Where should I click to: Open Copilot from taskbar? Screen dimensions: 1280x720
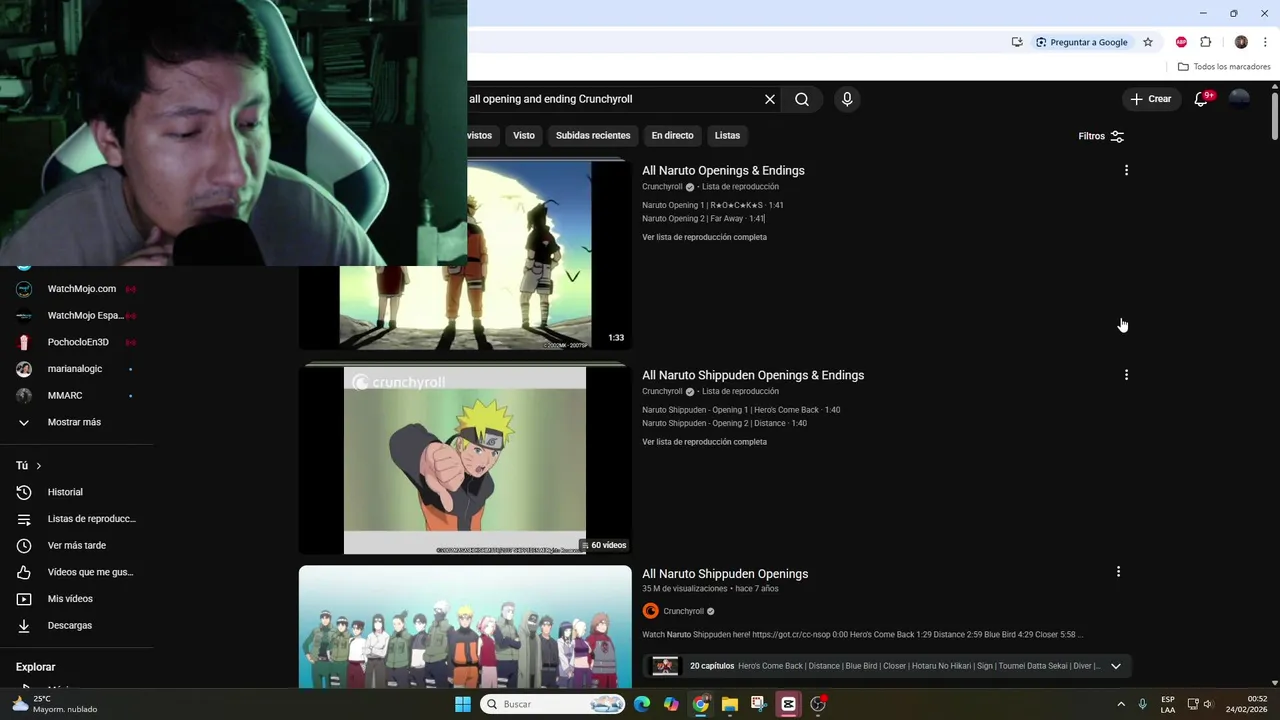click(671, 704)
